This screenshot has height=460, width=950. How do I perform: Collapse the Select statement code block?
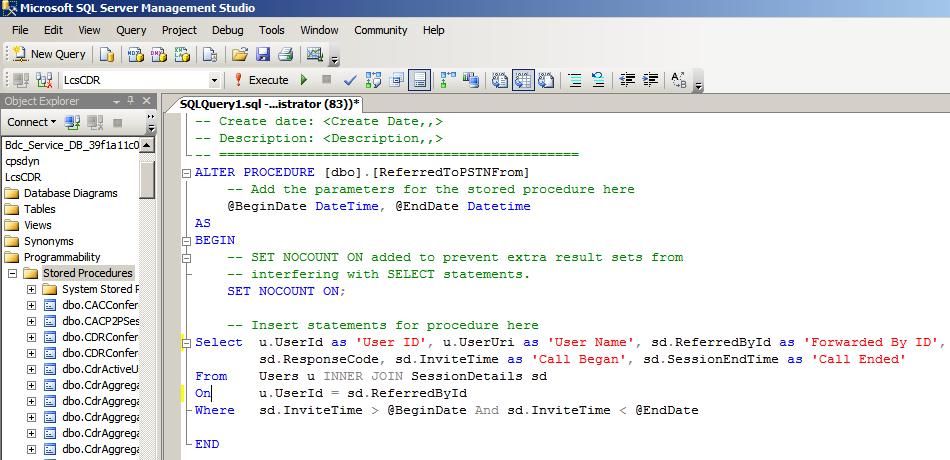[x=187, y=342]
